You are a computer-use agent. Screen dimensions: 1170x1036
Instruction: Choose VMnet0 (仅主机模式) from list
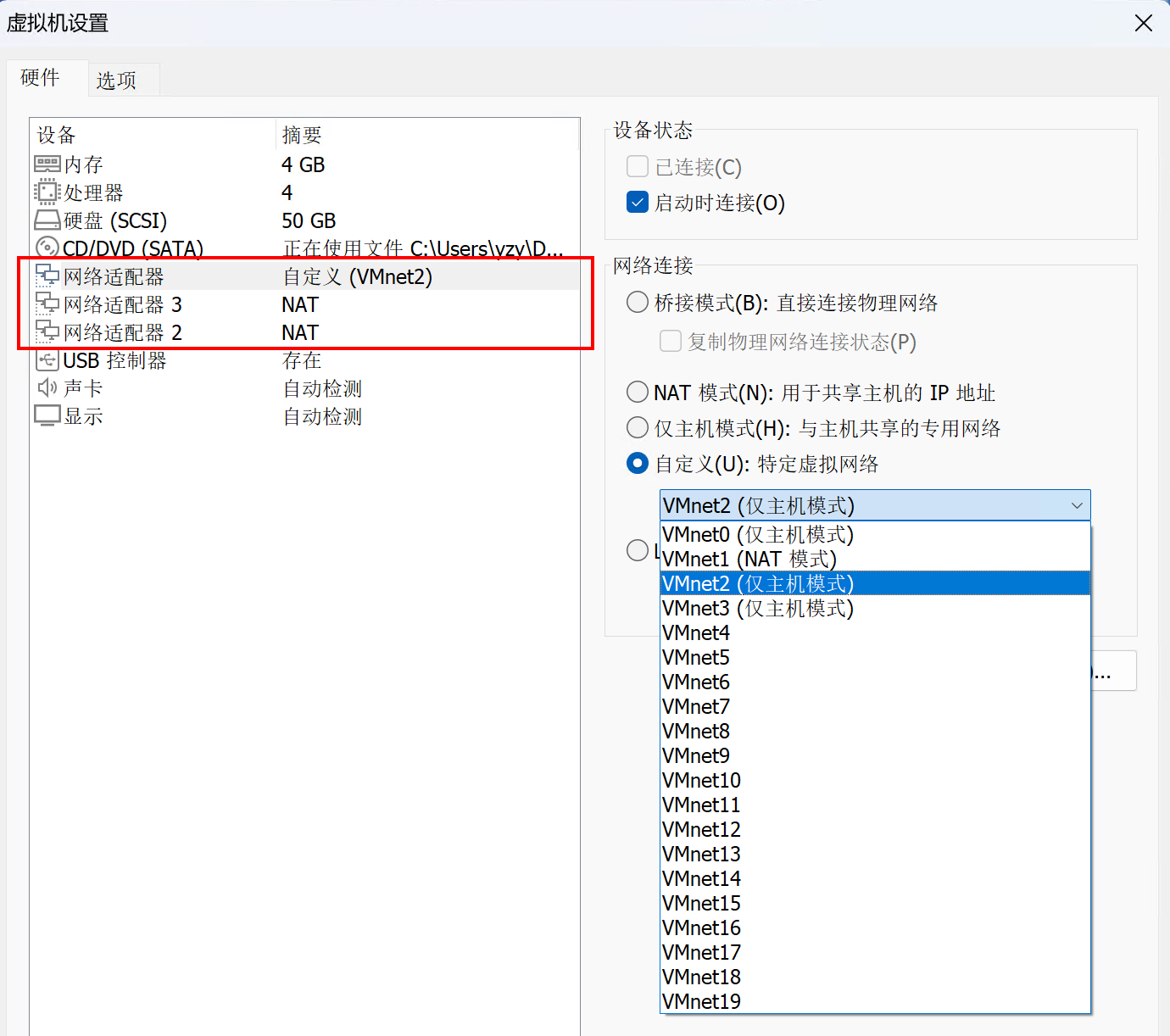pos(875,534)
